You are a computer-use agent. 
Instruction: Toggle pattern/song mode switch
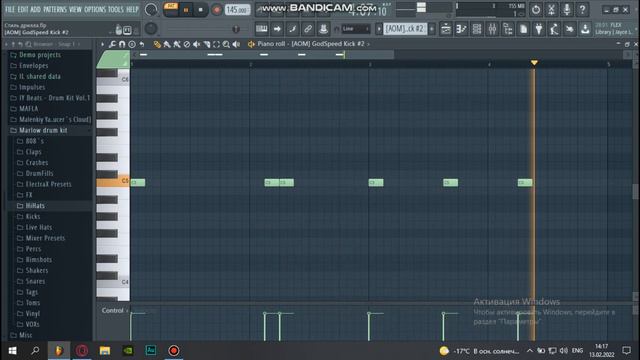[x=171, y=9]
